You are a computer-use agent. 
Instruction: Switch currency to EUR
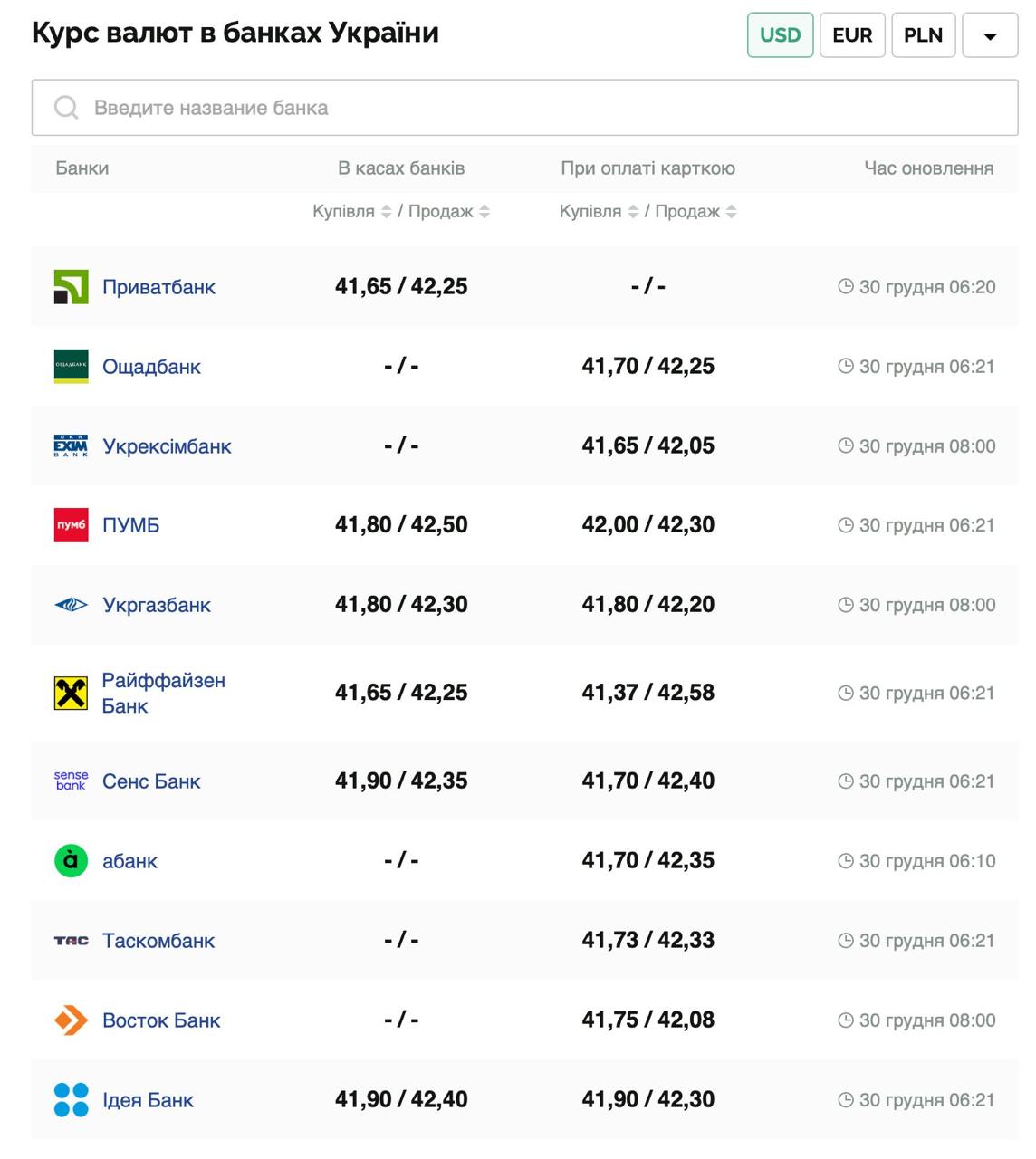tap(851, 35)
